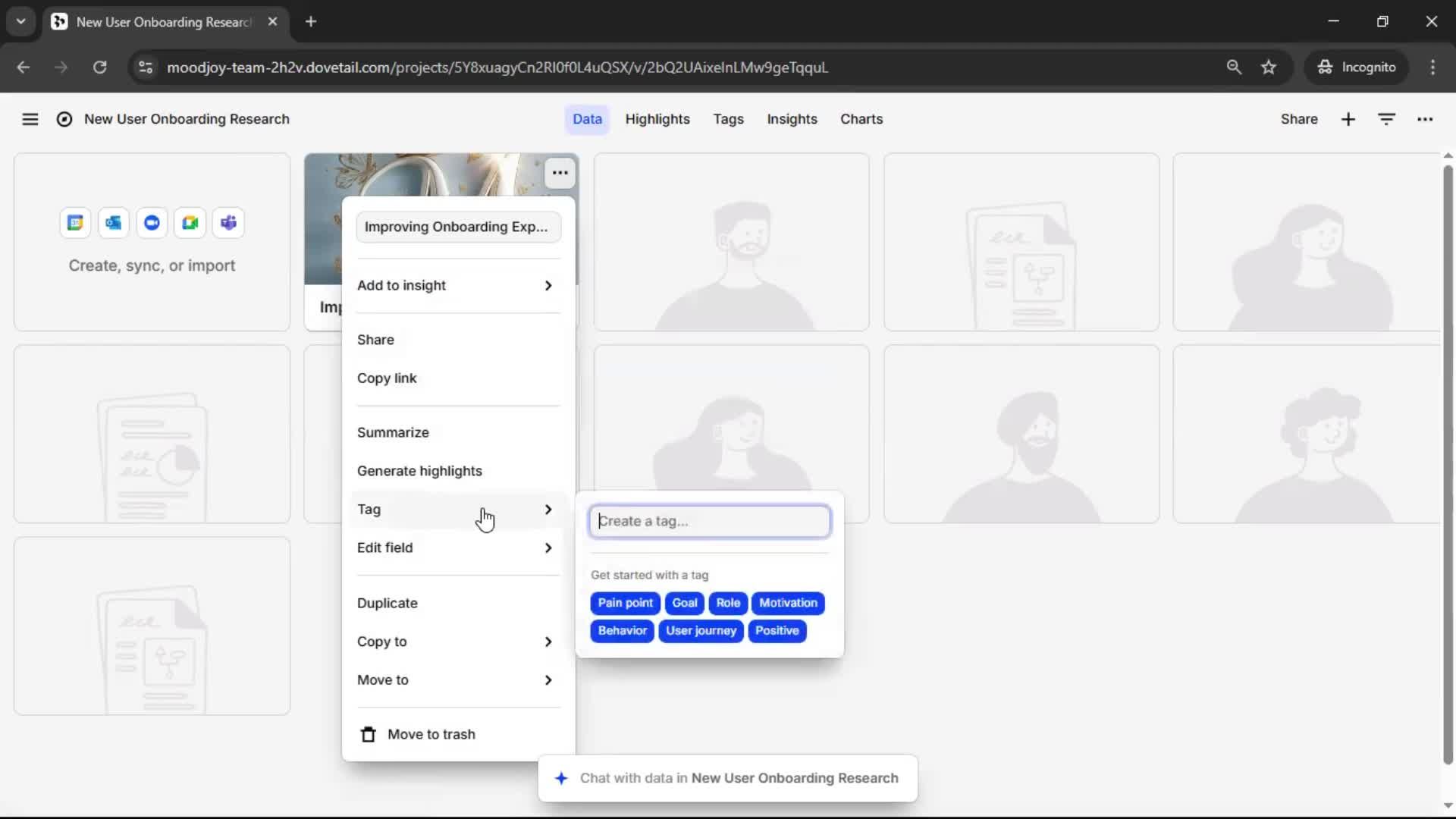Select the Pain point tag chip
The height and width of the screenshot is (819, 1456).
[625, 603]
